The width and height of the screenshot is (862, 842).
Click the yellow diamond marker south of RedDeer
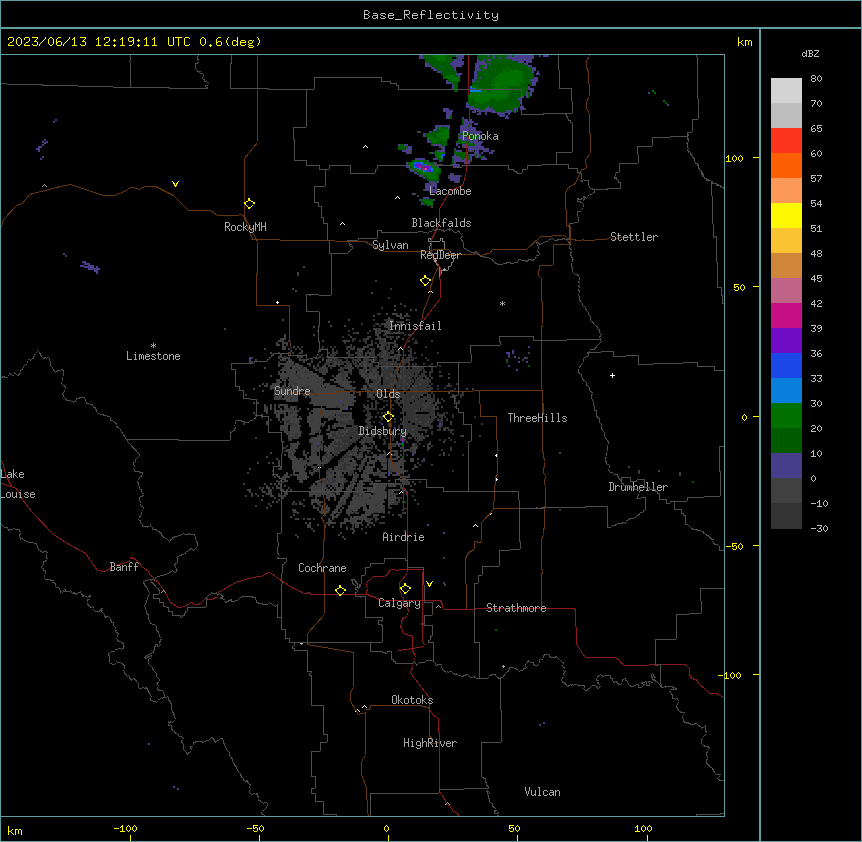pyautogui.click(x=426, y=281)
